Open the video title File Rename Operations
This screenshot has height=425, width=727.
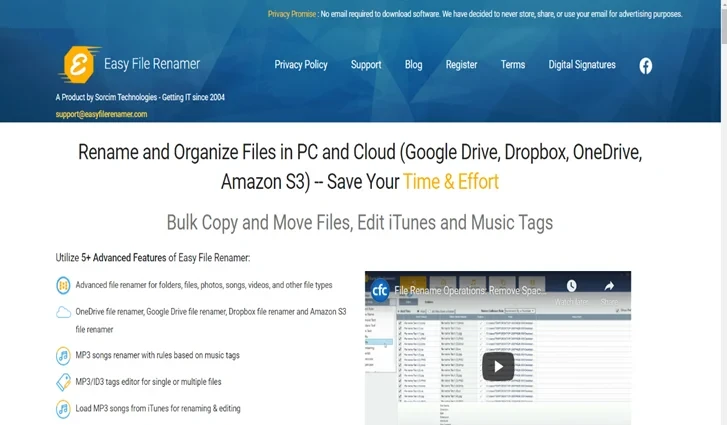(x=470, y=290)
